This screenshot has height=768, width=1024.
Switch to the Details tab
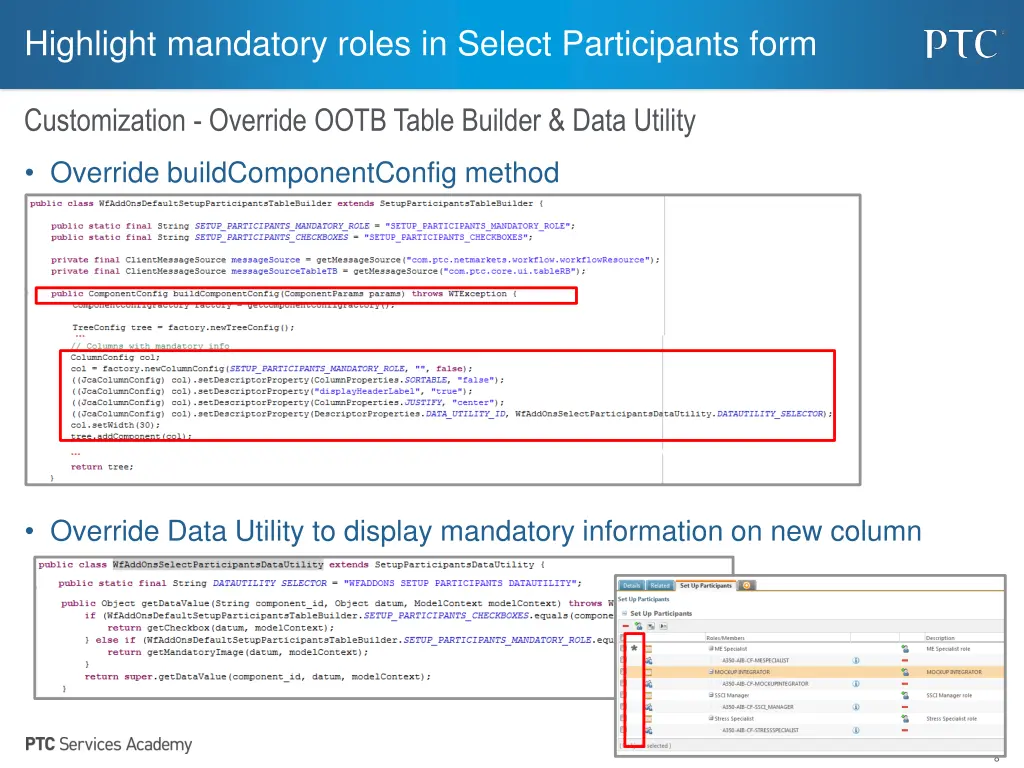632,585
